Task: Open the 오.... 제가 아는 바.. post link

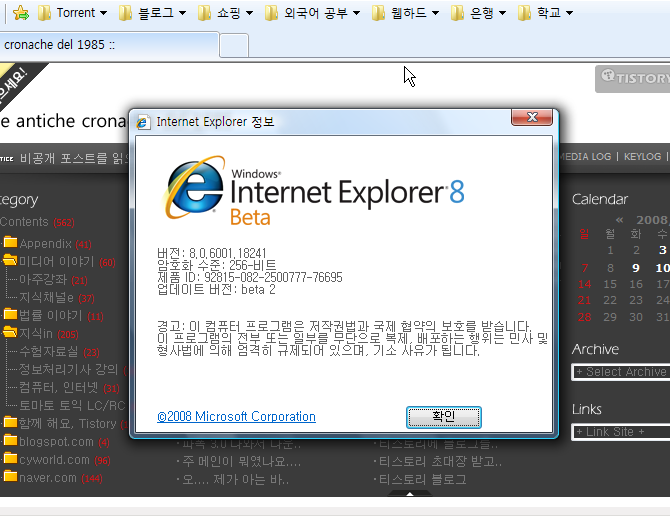Action: point(235,479)
